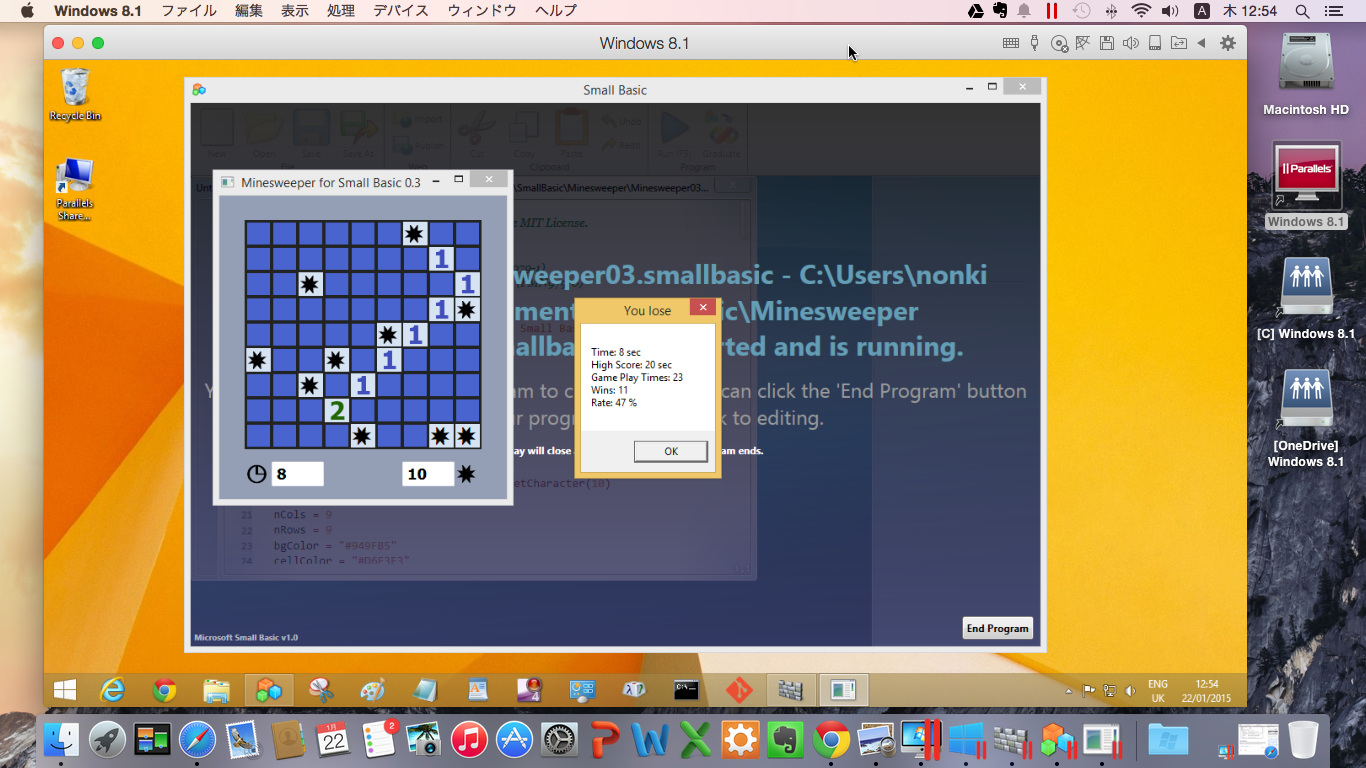This screenshot has height=768, width=1366.
Task: Select the 'High Score: 20 sec' line
Action: pos(632,365)
